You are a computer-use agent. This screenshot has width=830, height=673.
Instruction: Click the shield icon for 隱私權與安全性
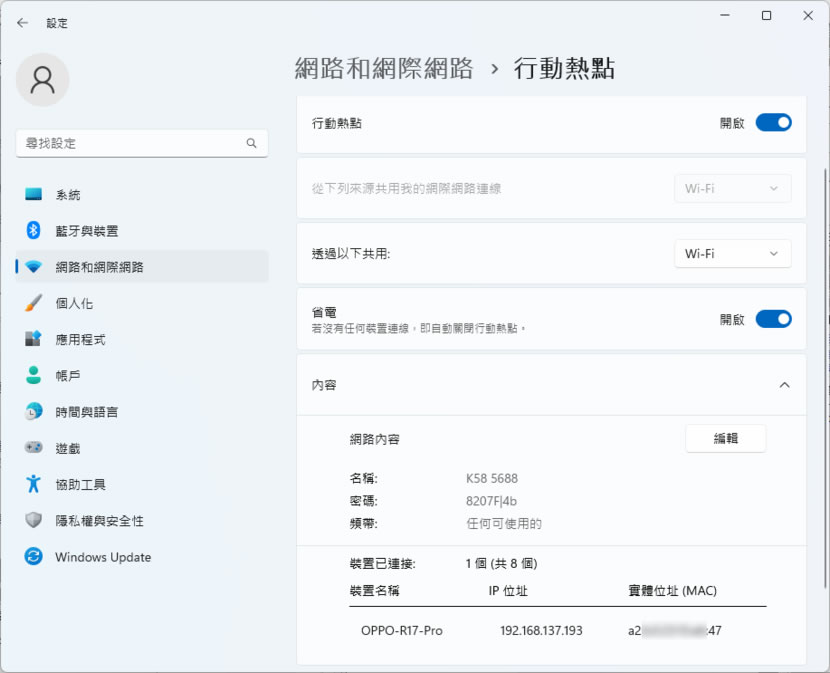(x=33, y=520)
